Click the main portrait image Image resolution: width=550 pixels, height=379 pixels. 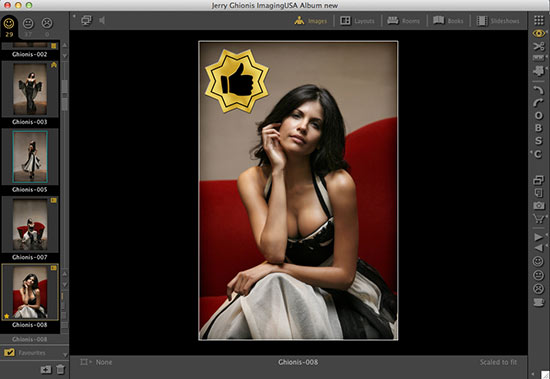pos(298,191)
